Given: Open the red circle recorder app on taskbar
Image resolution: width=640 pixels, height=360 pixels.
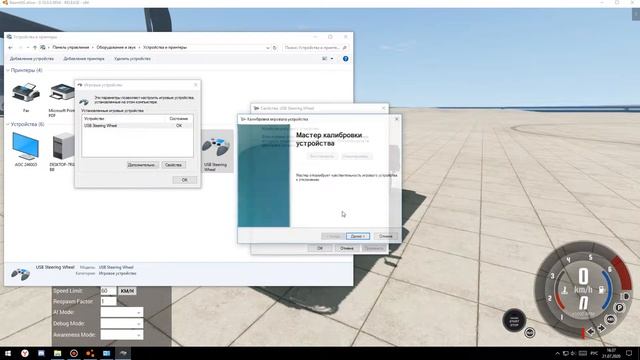Looking at the screenshot, I should (74, 353).
